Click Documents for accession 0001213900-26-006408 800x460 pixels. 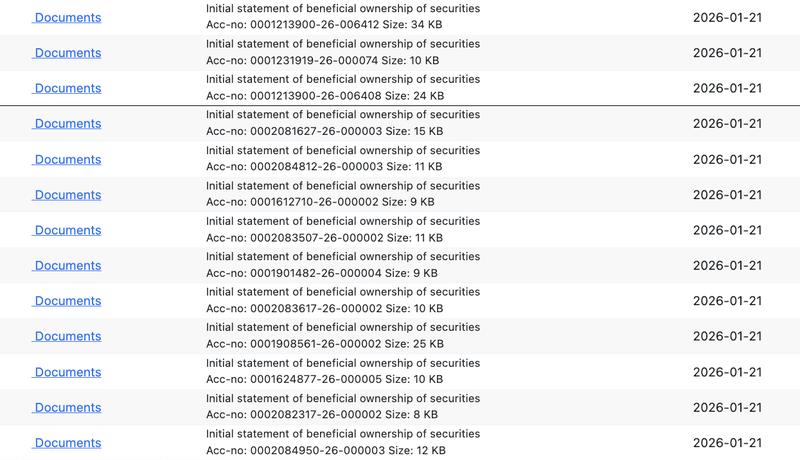click(x=67, y=88)
